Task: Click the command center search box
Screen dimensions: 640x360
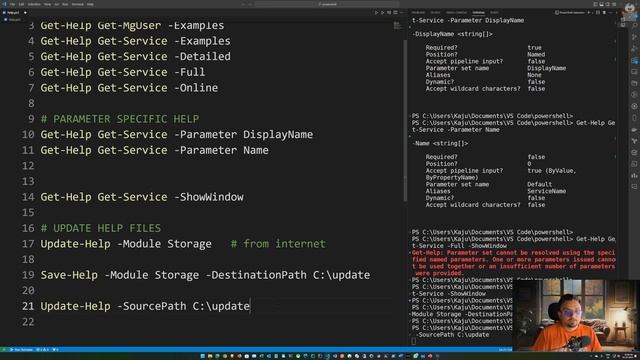Action: (328, 4)
